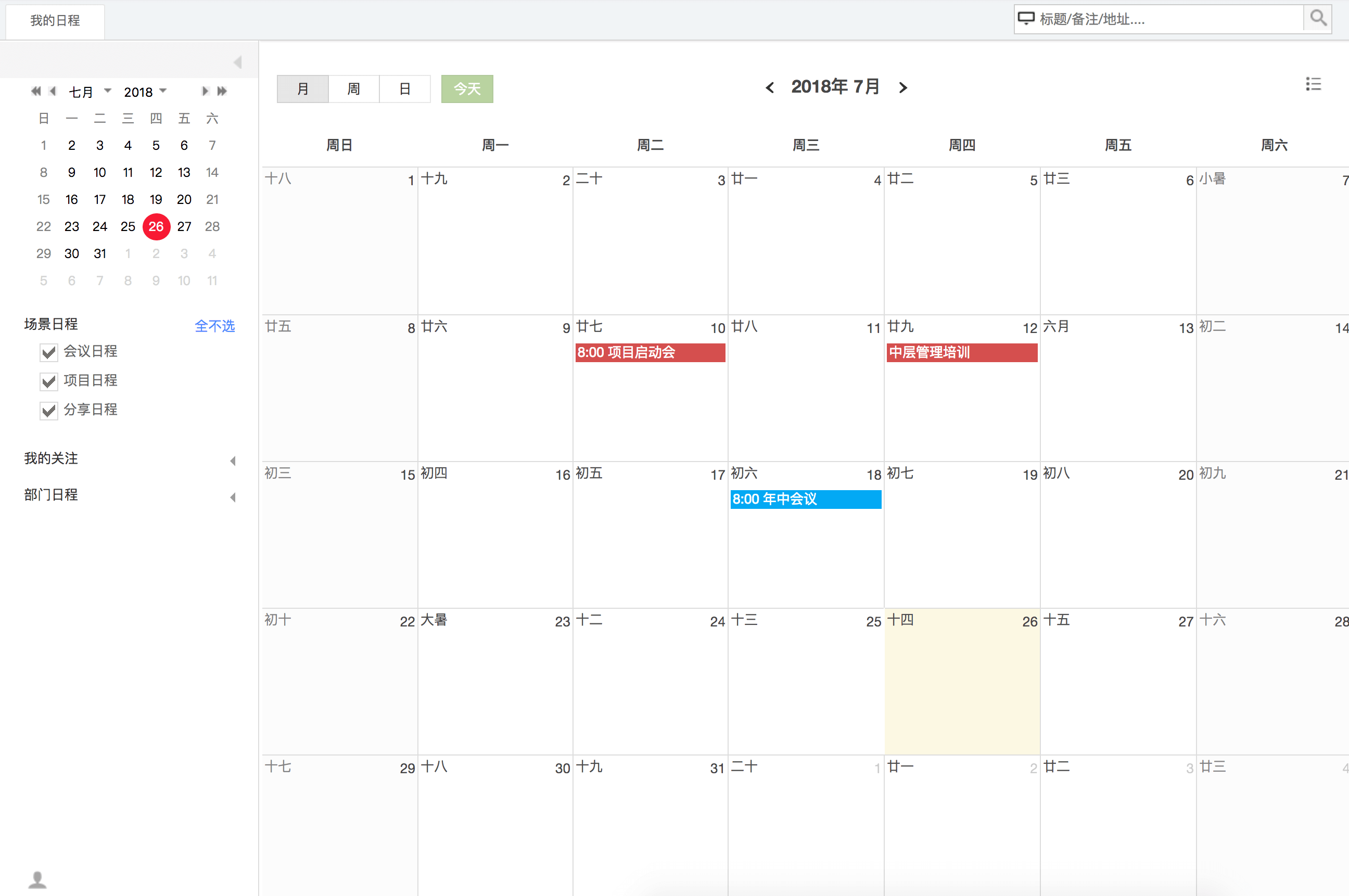Go to previous year in mini calendar

36,91
